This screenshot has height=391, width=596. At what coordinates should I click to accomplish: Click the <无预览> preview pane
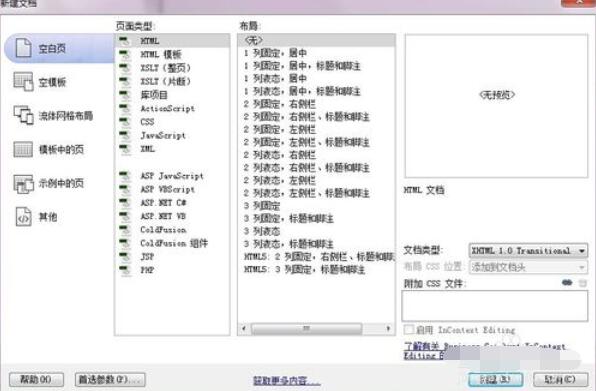(x=496, y=106)
